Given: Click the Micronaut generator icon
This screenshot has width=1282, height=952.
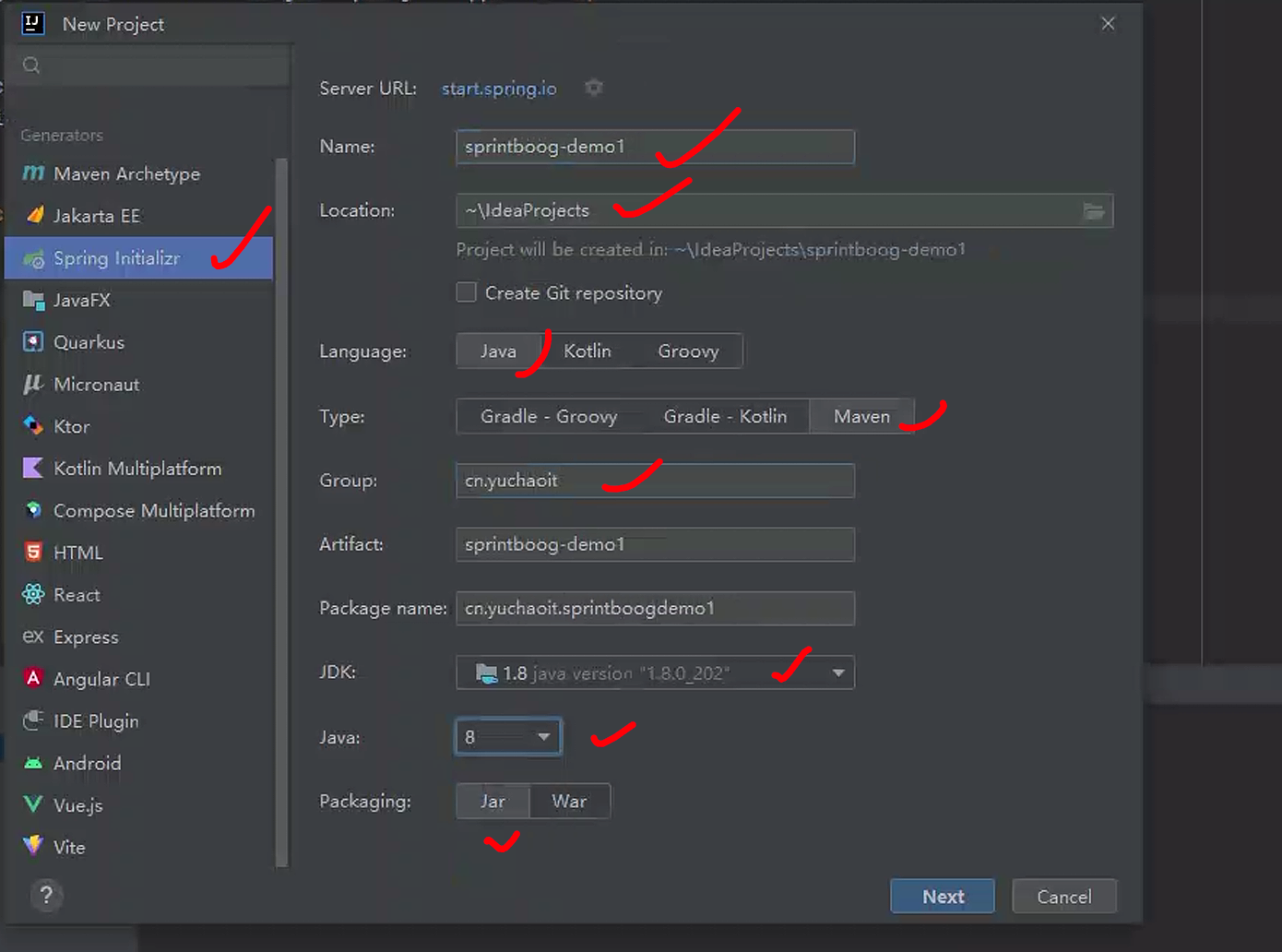Looking at the screenshot, I should tap(33, 385).
